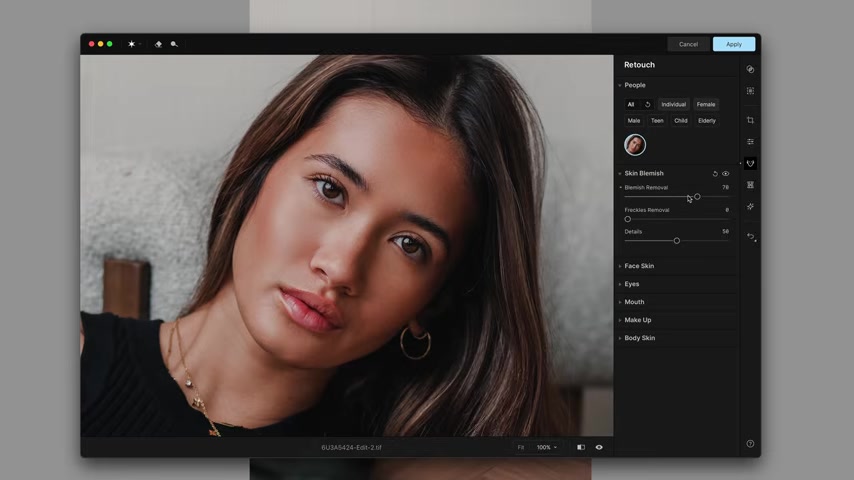The width and height of the screenshot is (854, 480).
Task: Click the Retouch panel title
Action: (x=639, y=65)
